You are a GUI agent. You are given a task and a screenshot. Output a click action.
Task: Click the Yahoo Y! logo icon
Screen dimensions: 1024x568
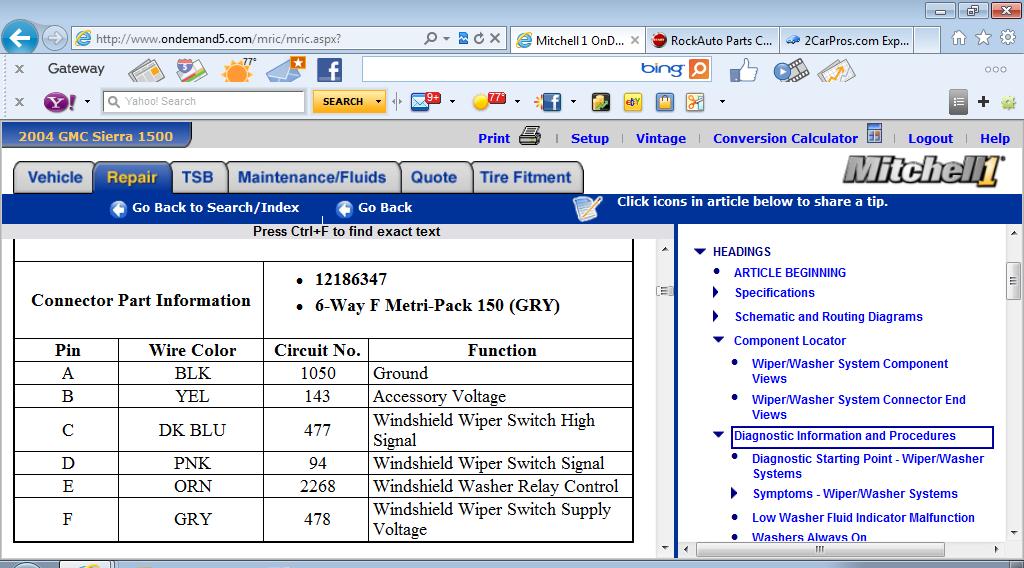(x=59, y=102)
